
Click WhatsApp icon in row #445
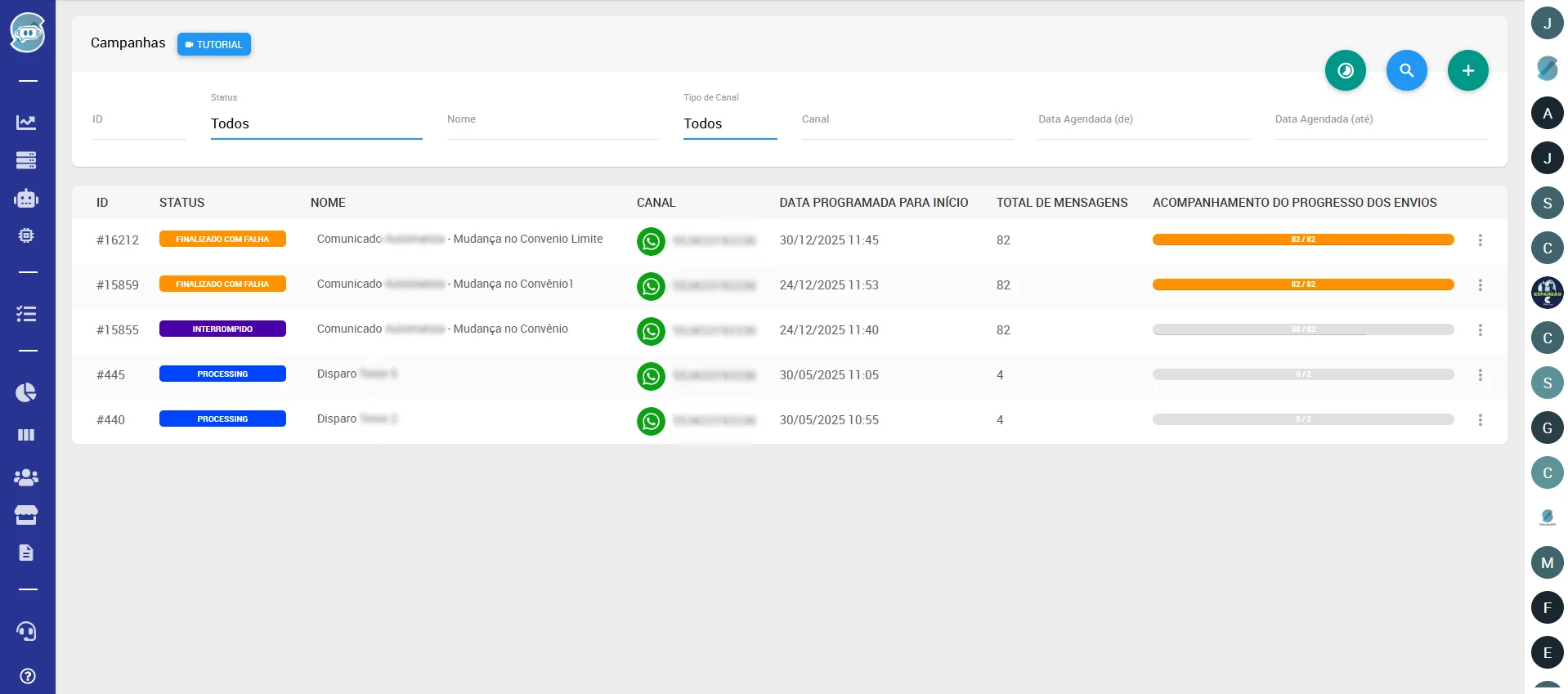pyautogui.click(x=651, y=376)
